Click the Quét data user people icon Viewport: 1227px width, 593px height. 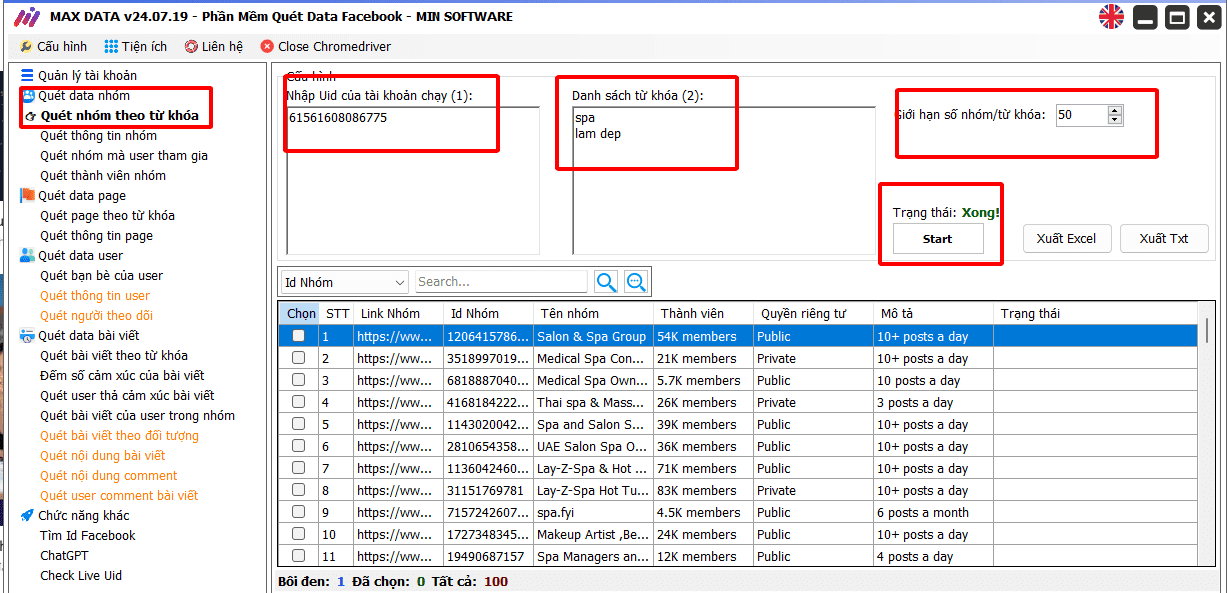(x=27, y=255)
